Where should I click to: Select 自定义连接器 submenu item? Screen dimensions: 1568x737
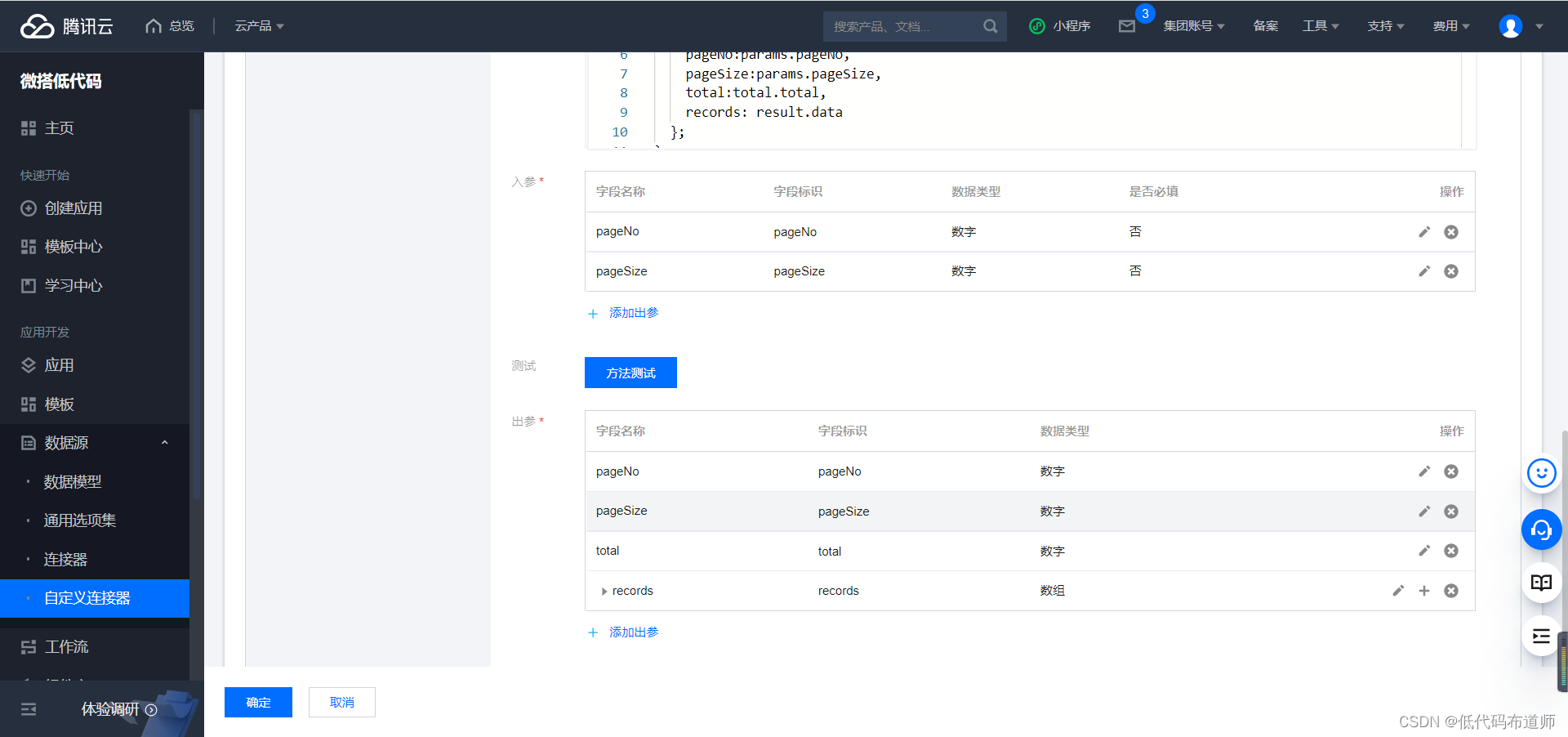click(x=95, y=598)
